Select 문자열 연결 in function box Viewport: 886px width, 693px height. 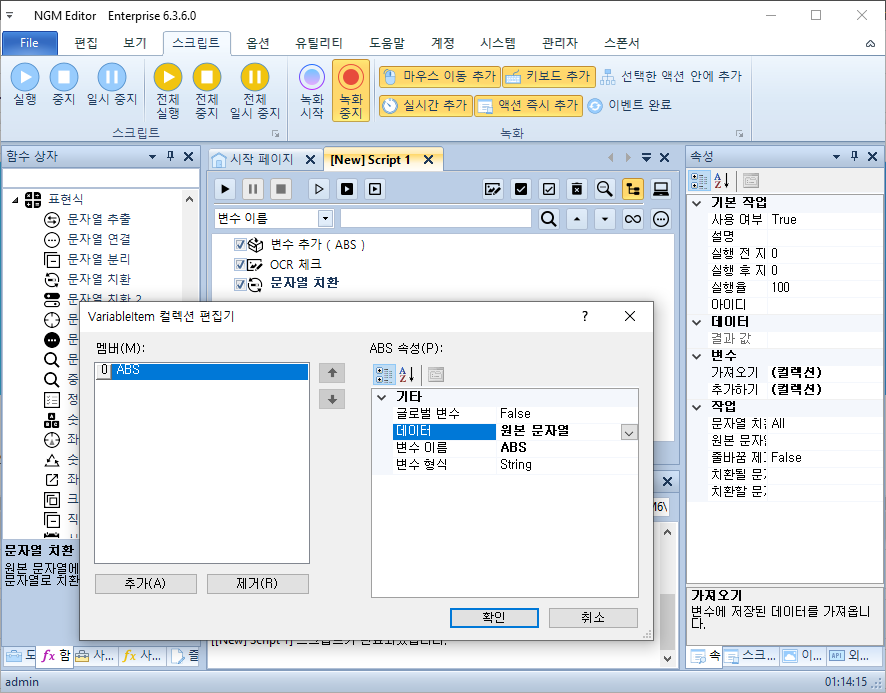[x=98, y=239]
